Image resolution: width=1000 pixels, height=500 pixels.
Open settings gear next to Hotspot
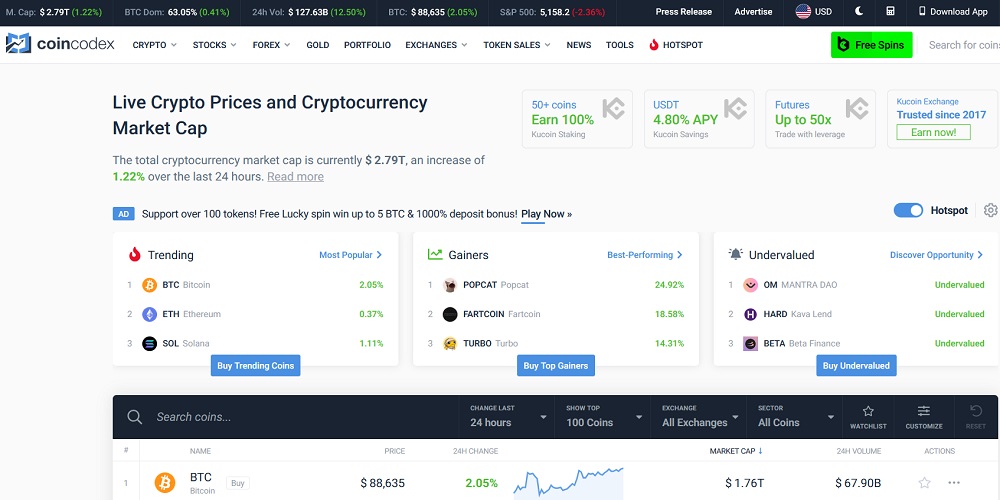pos(990,210)
